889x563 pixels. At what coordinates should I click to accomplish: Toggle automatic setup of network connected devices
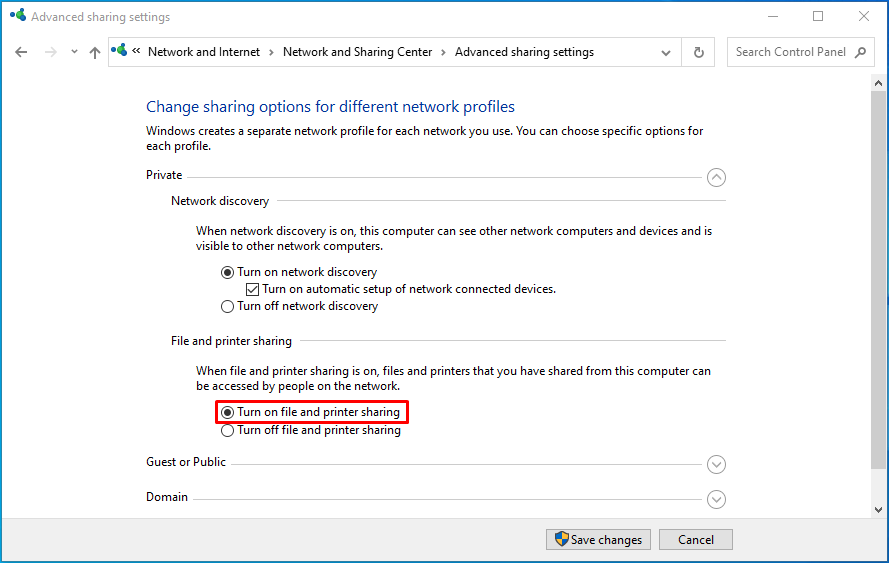click(252, 289)
